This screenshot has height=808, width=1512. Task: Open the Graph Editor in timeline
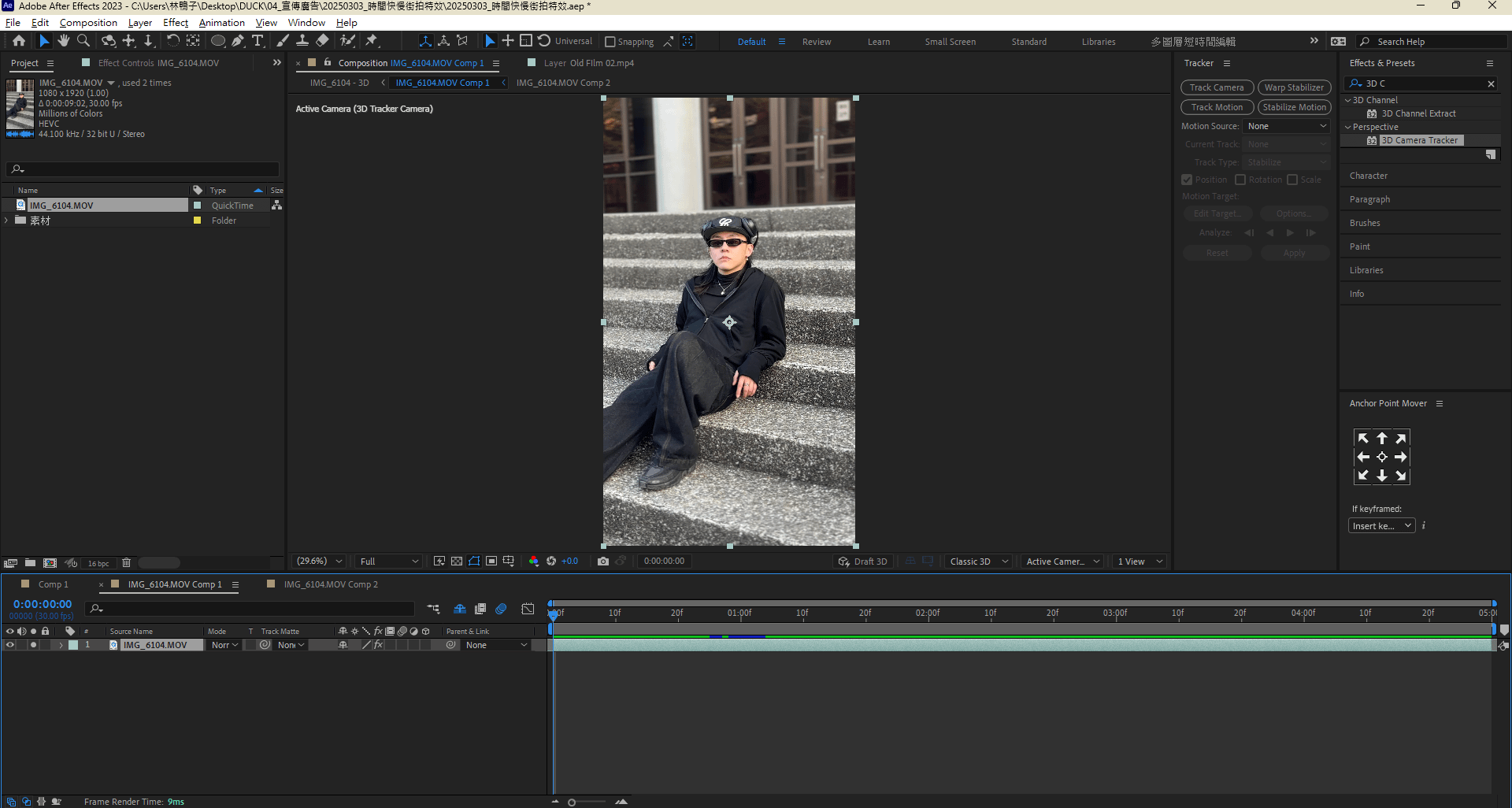point(528,609)
